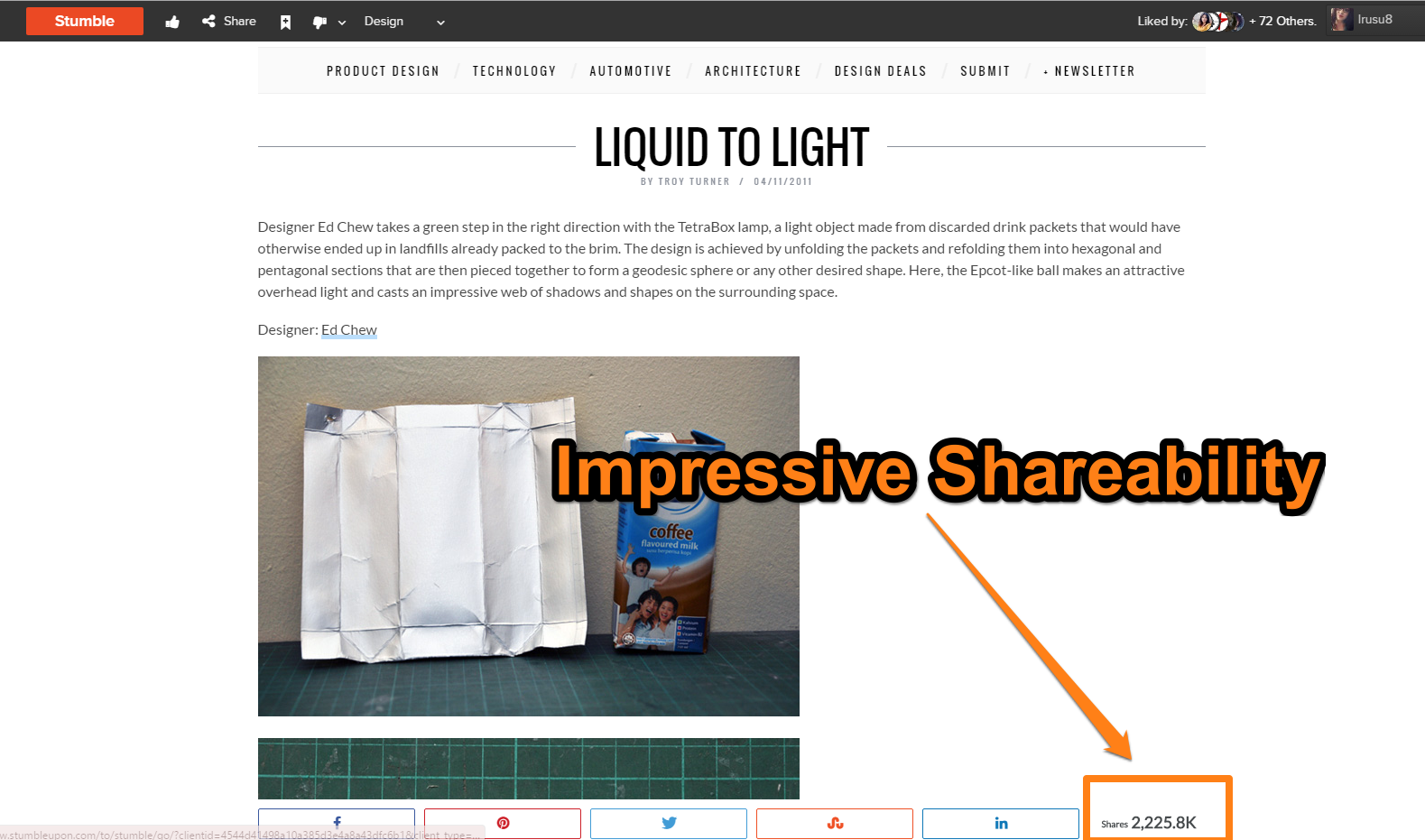Add page to list with bookmark icon

tap(285, 22)
